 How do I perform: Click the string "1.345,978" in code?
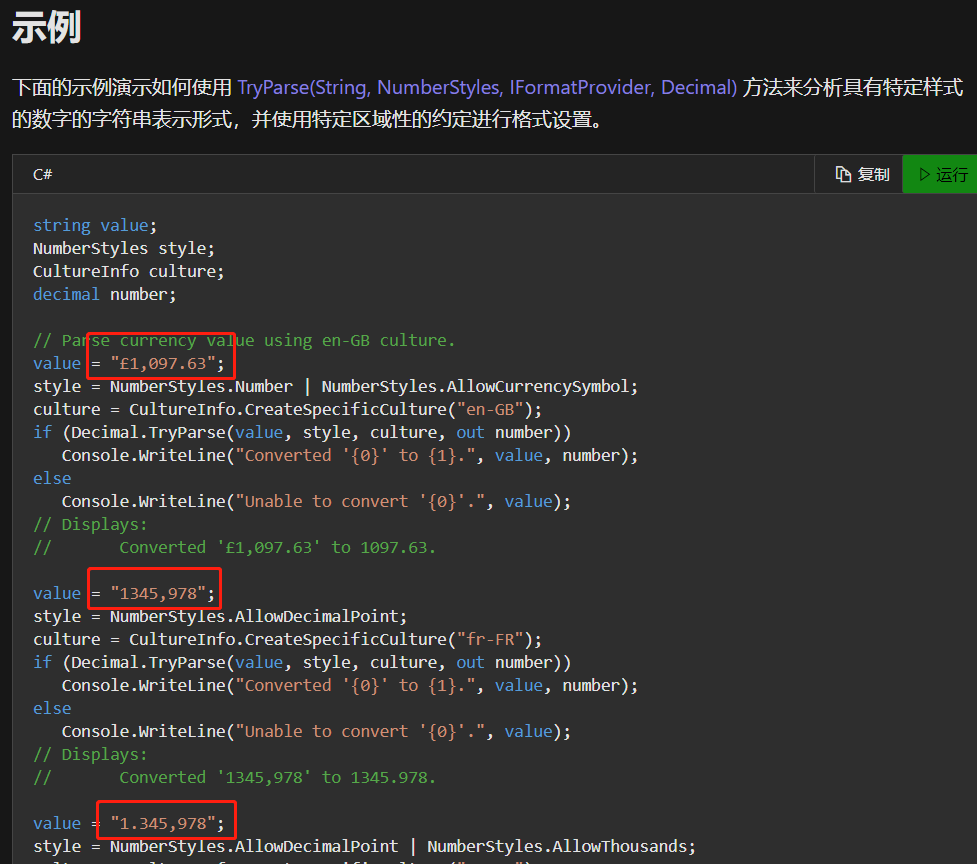[x=163, y=823]
